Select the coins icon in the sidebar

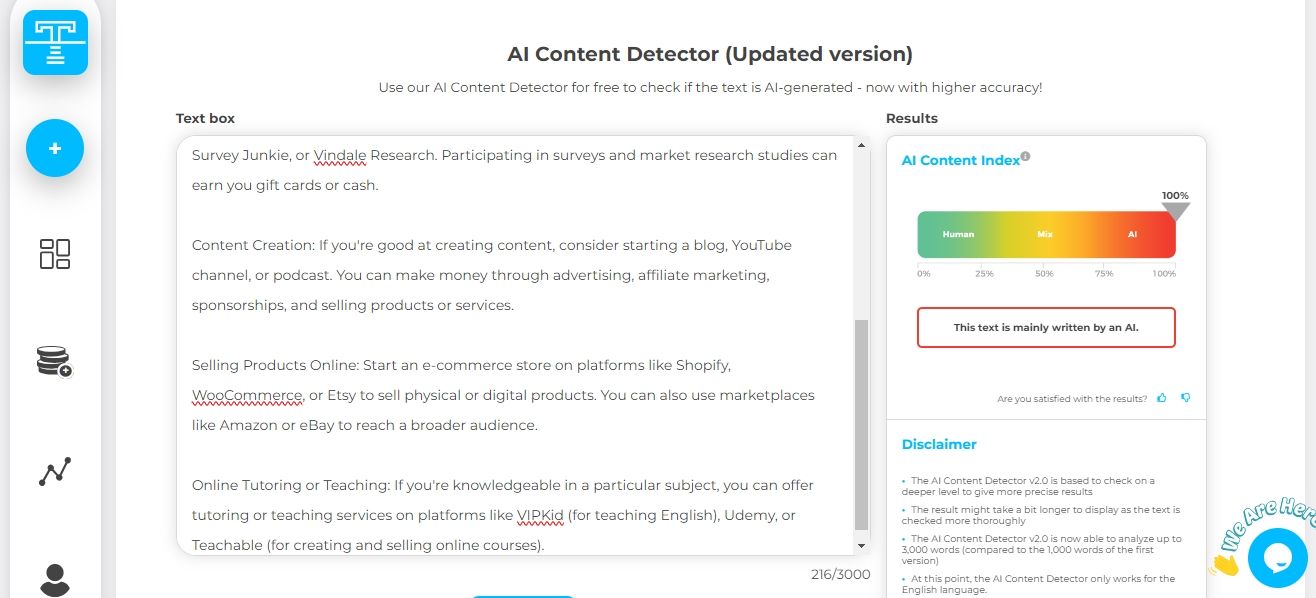(55, 362)
